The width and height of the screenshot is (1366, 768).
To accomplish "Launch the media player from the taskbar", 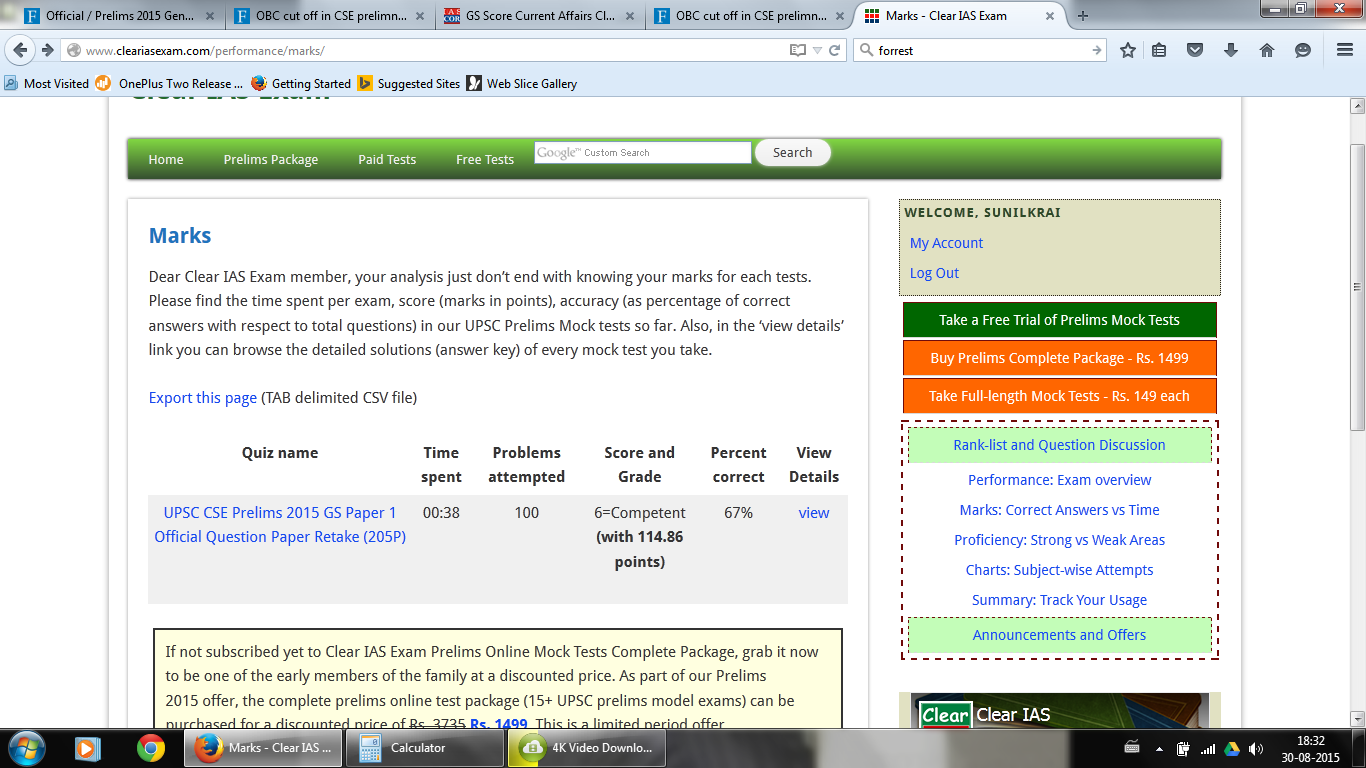I will (x=87, y=748).
